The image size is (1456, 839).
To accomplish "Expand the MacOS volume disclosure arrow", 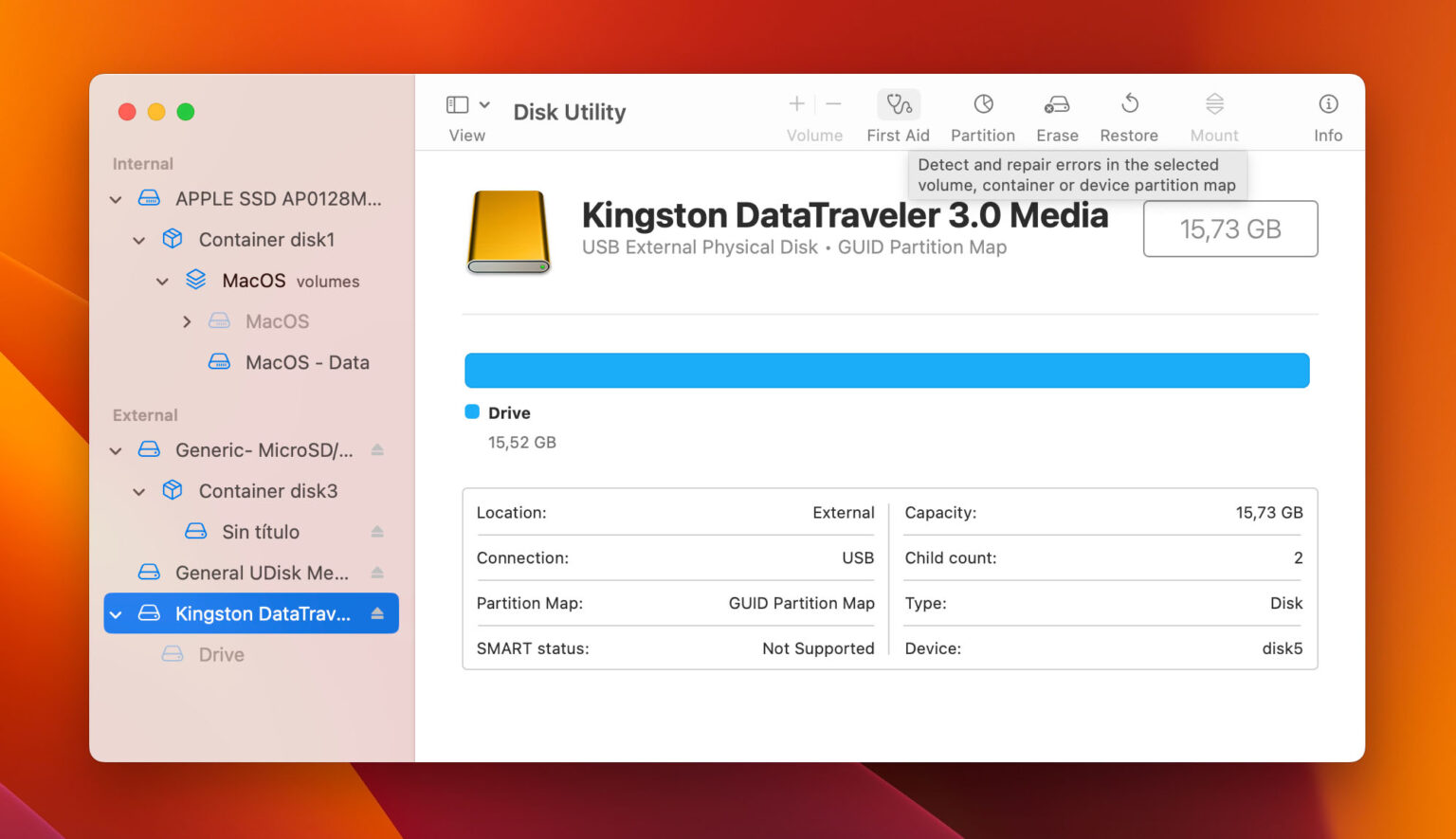I will (187, 320).
